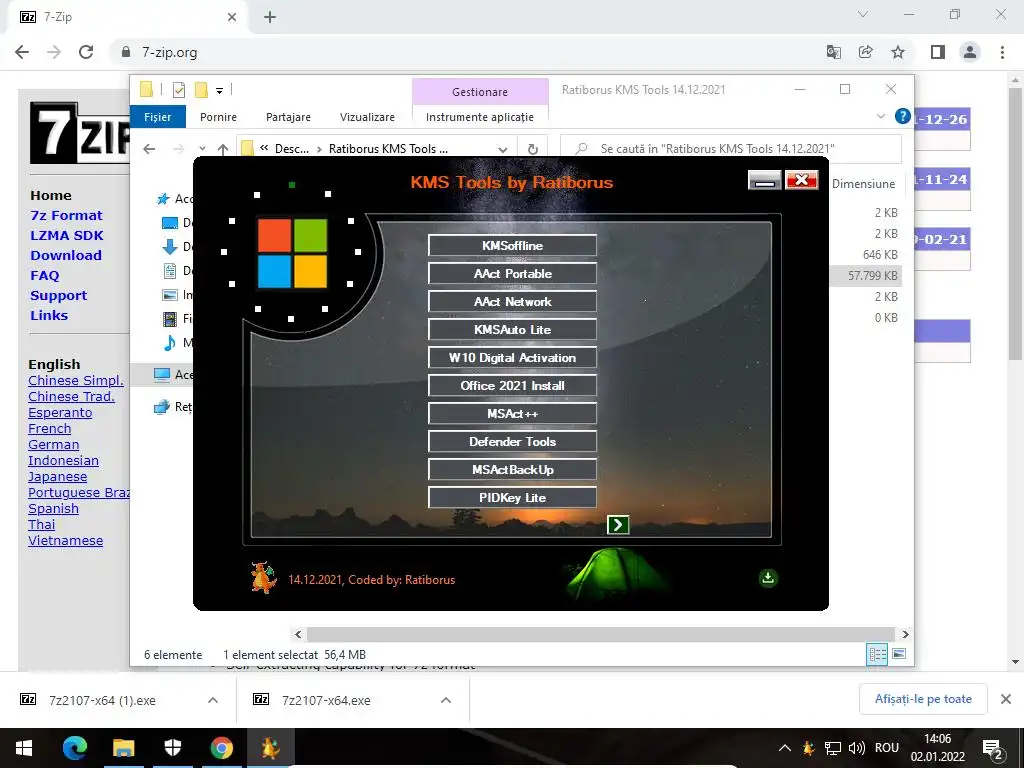Viewport: 1024px width, 768px height.
Task: Open recent locations dropdown in Explorer
Action: click(x=202, y=149)
